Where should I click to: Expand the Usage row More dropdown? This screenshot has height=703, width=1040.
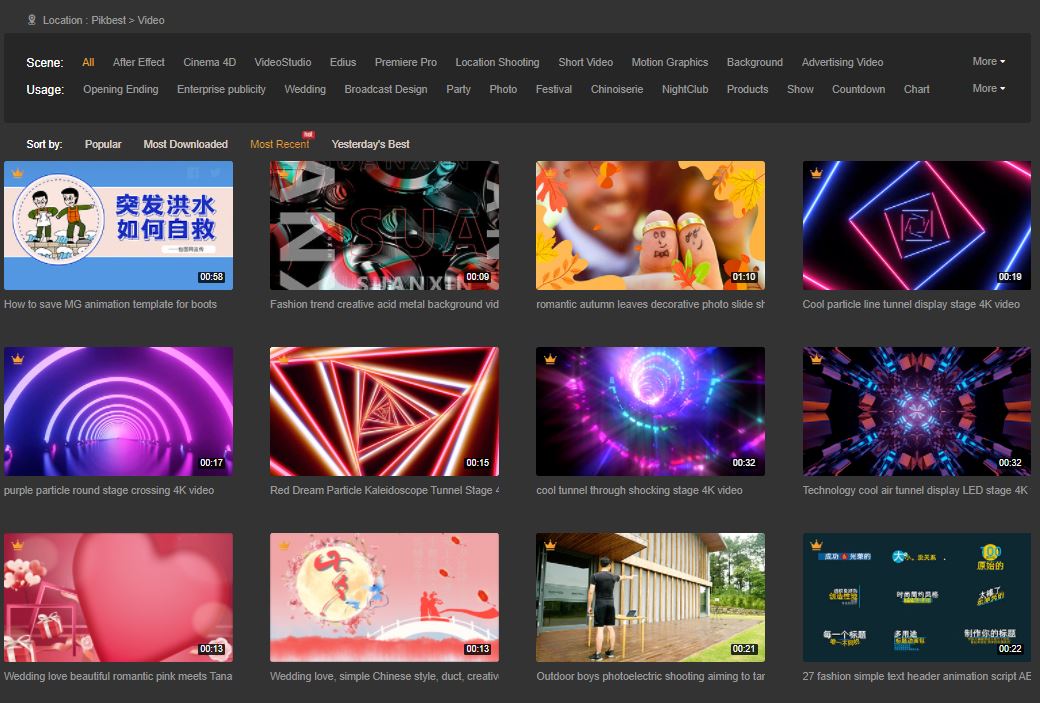(x=988, y=88)
